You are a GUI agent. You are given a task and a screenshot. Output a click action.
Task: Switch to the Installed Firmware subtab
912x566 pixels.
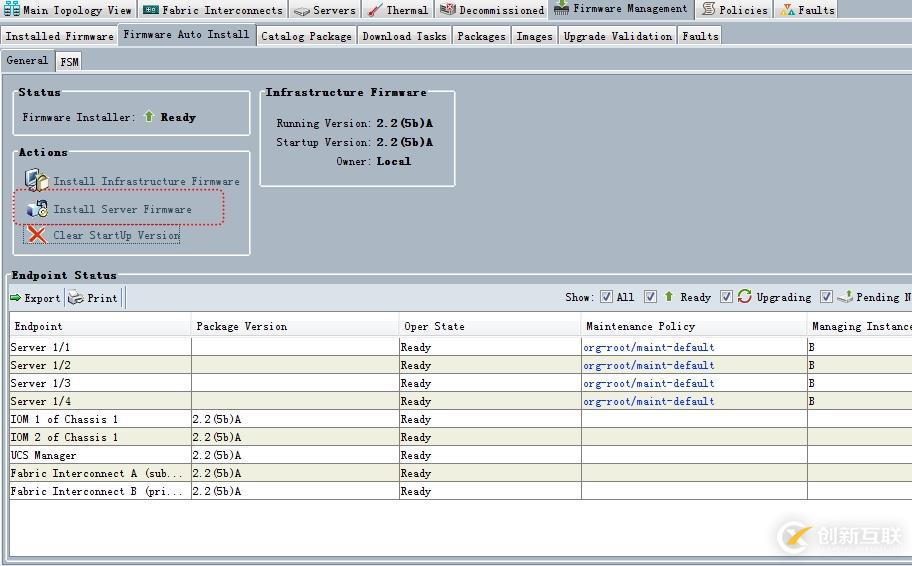pos(59,36)
